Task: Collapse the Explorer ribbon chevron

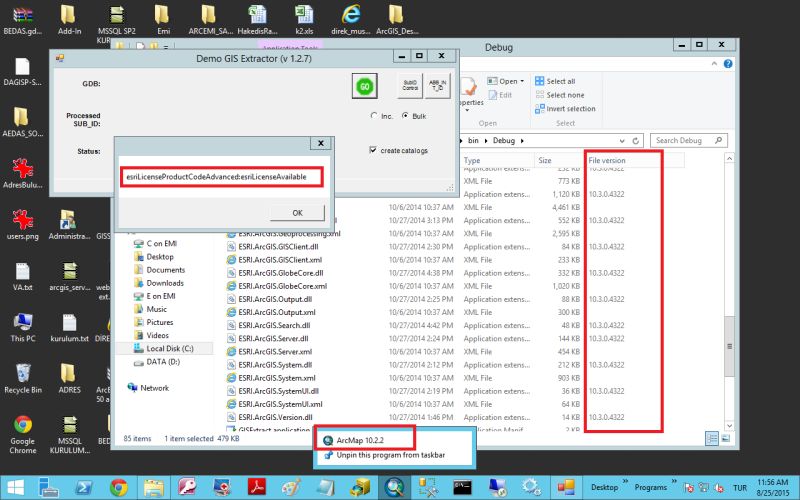Action: [714, 64]
